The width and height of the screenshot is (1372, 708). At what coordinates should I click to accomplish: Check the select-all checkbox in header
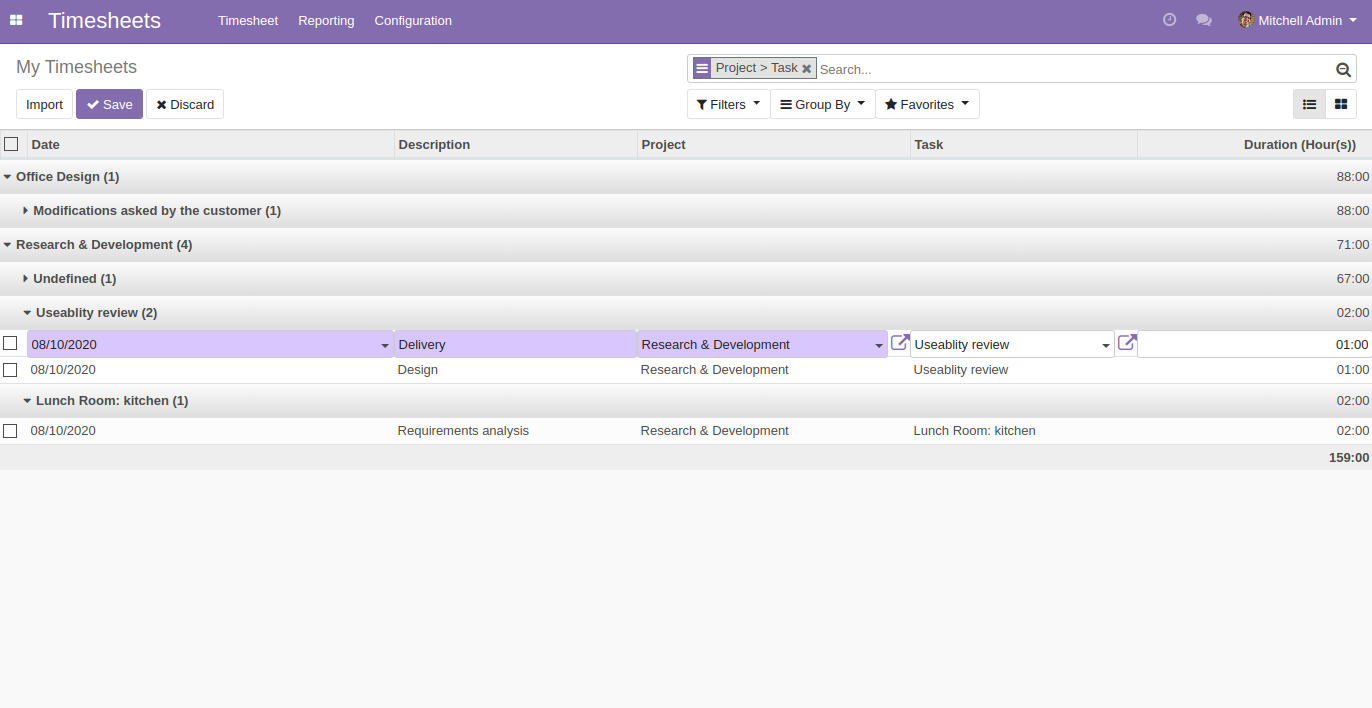(x=11, y=143)
